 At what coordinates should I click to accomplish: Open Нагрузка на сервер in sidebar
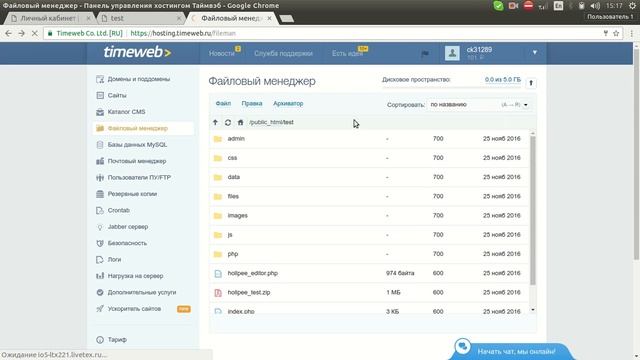pyautogui.click(x=135, y=276)
